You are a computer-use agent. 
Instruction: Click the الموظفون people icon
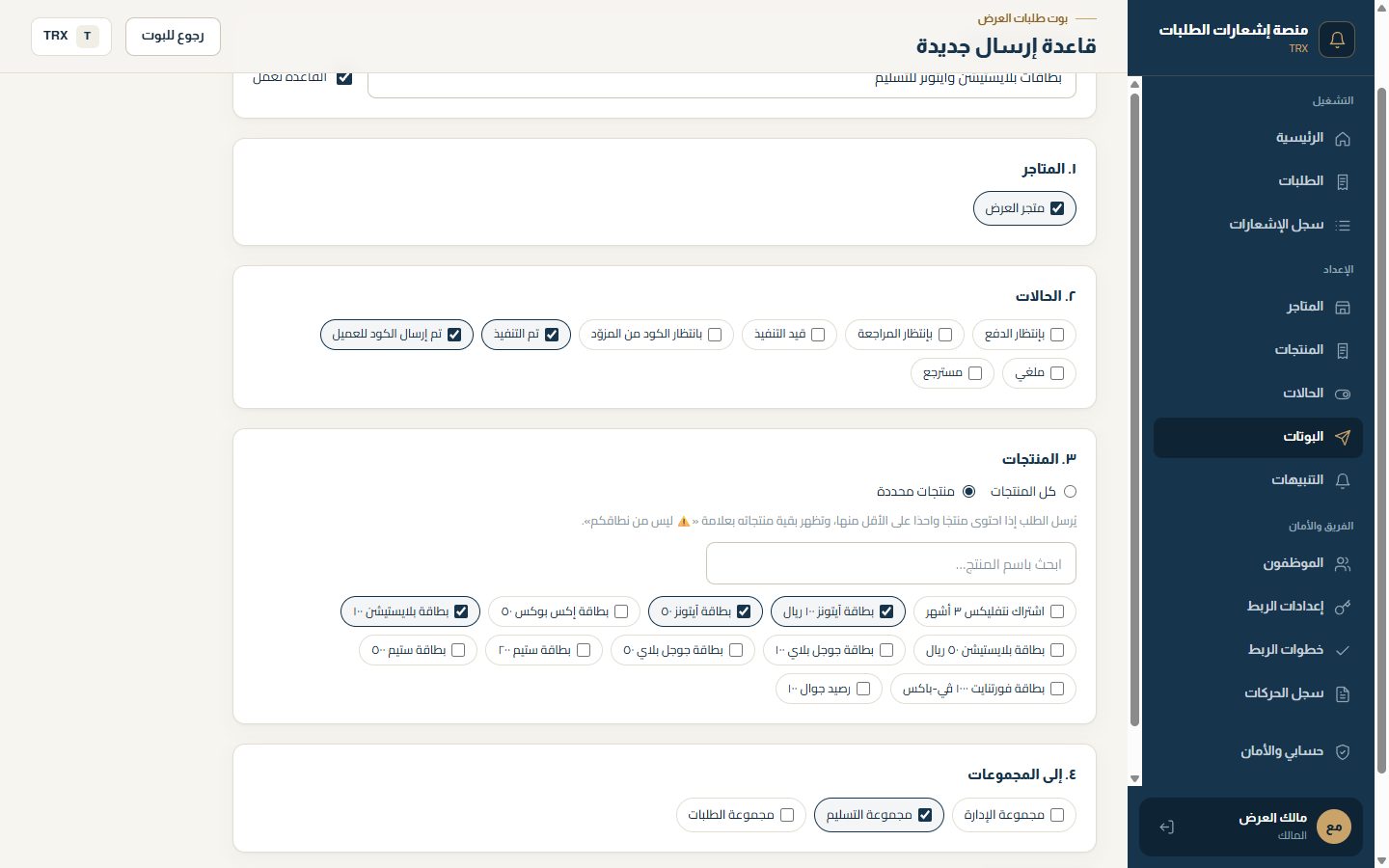1342,564
